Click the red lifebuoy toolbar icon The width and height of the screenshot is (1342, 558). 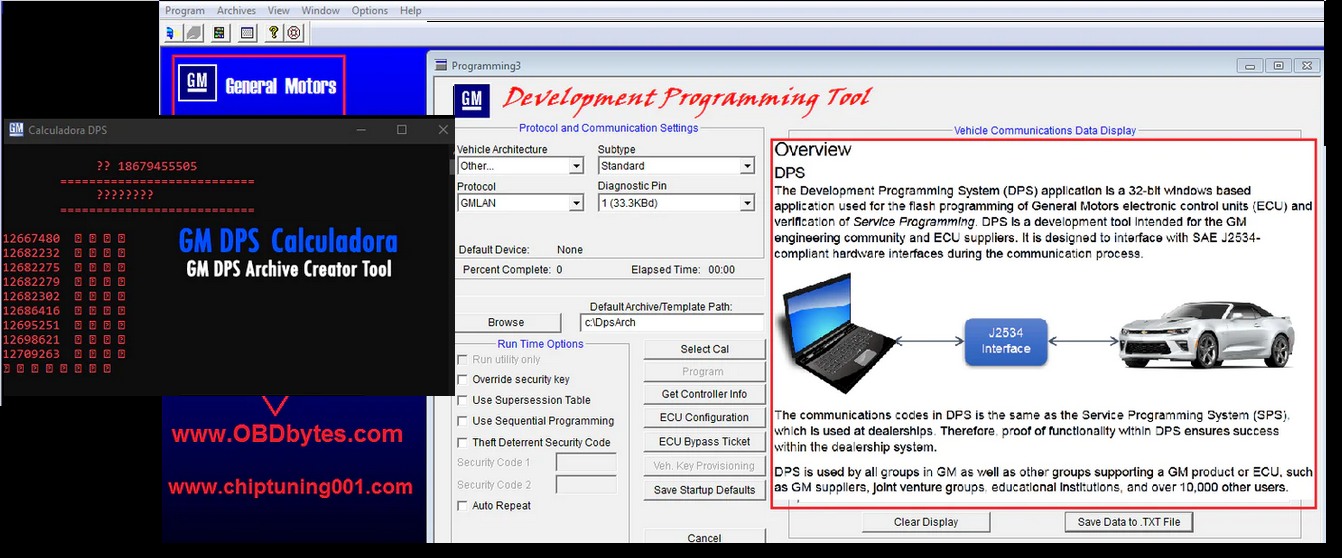[294, 33]
